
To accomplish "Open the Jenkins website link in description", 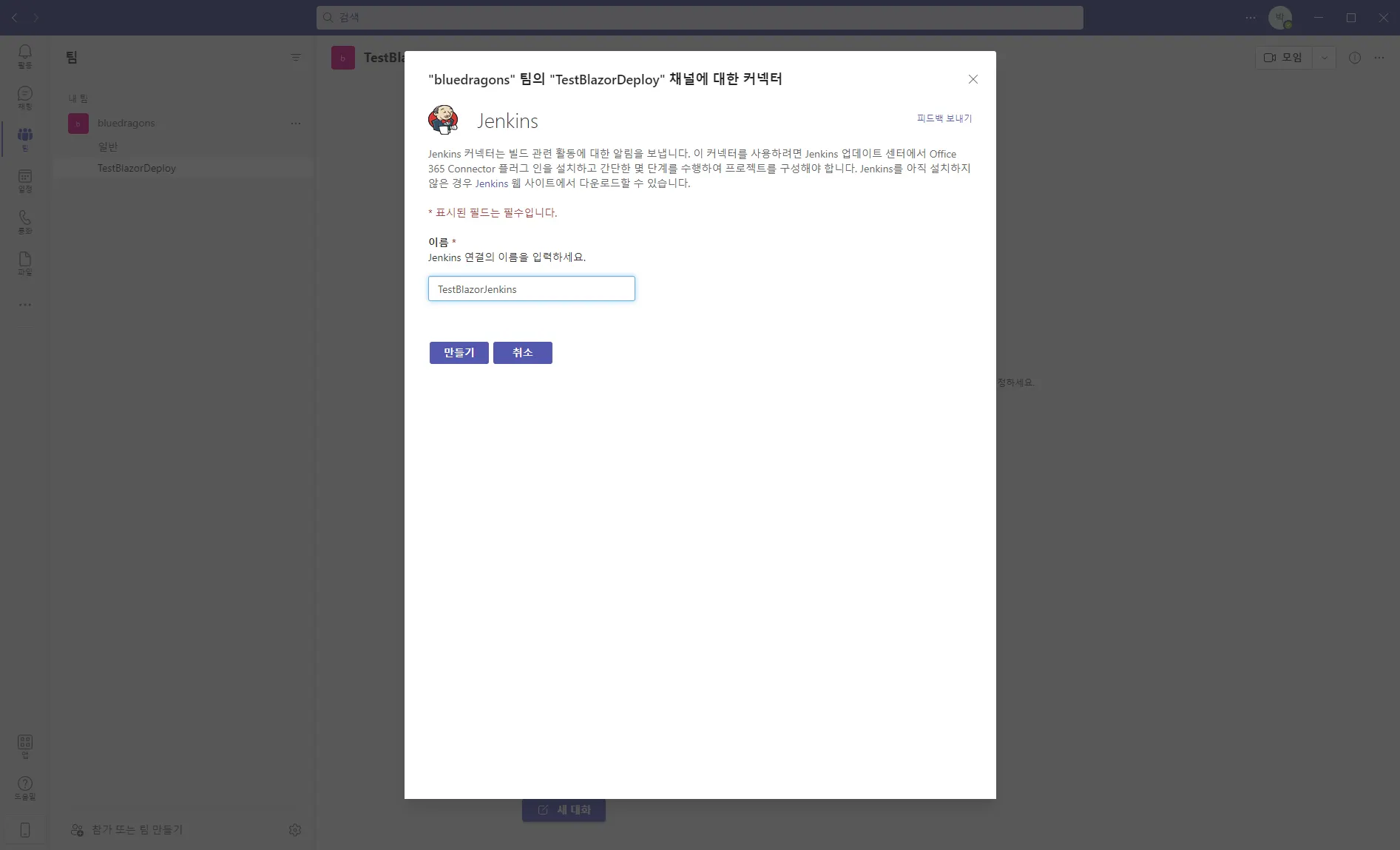I will point(492,183).
